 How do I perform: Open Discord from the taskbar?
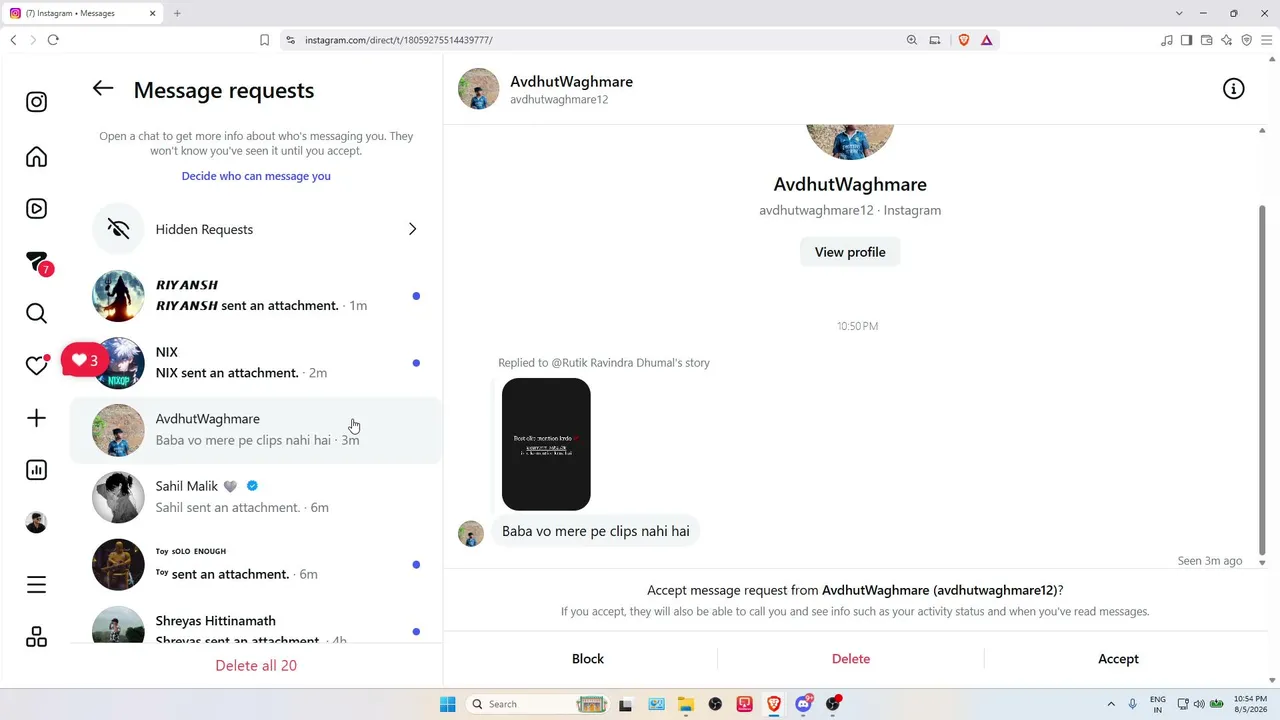(x=803, y=704)
